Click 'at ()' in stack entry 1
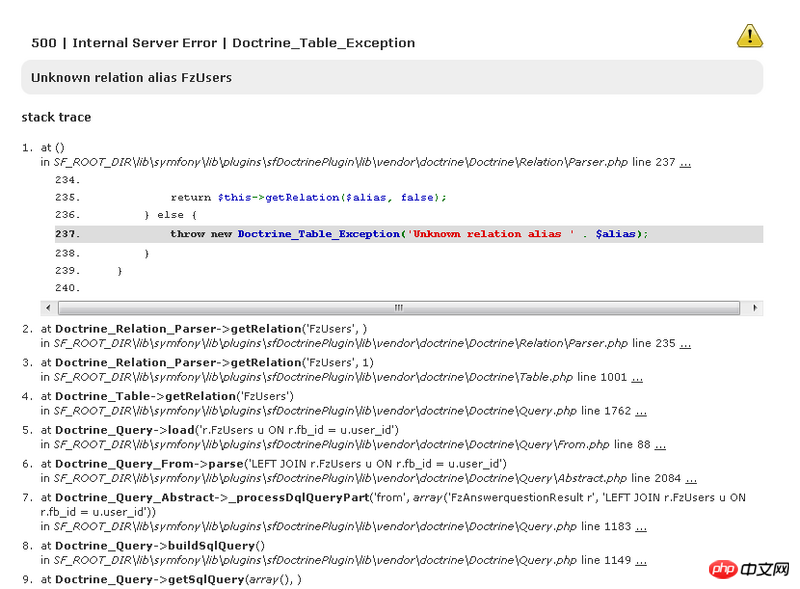Viewport: 800px width, 589px height. tap(53, 148)
